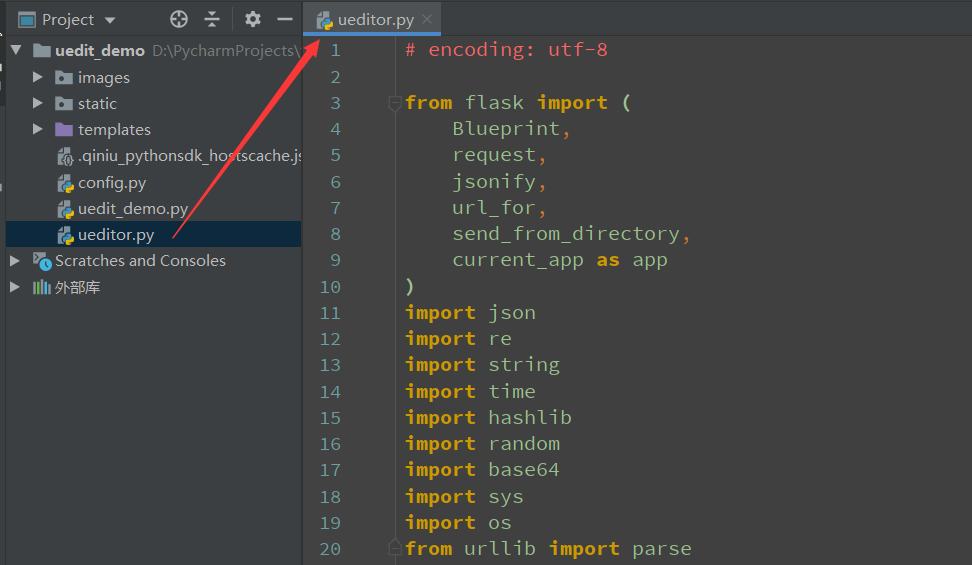Open the Project view dropdown

click(110, 20)
